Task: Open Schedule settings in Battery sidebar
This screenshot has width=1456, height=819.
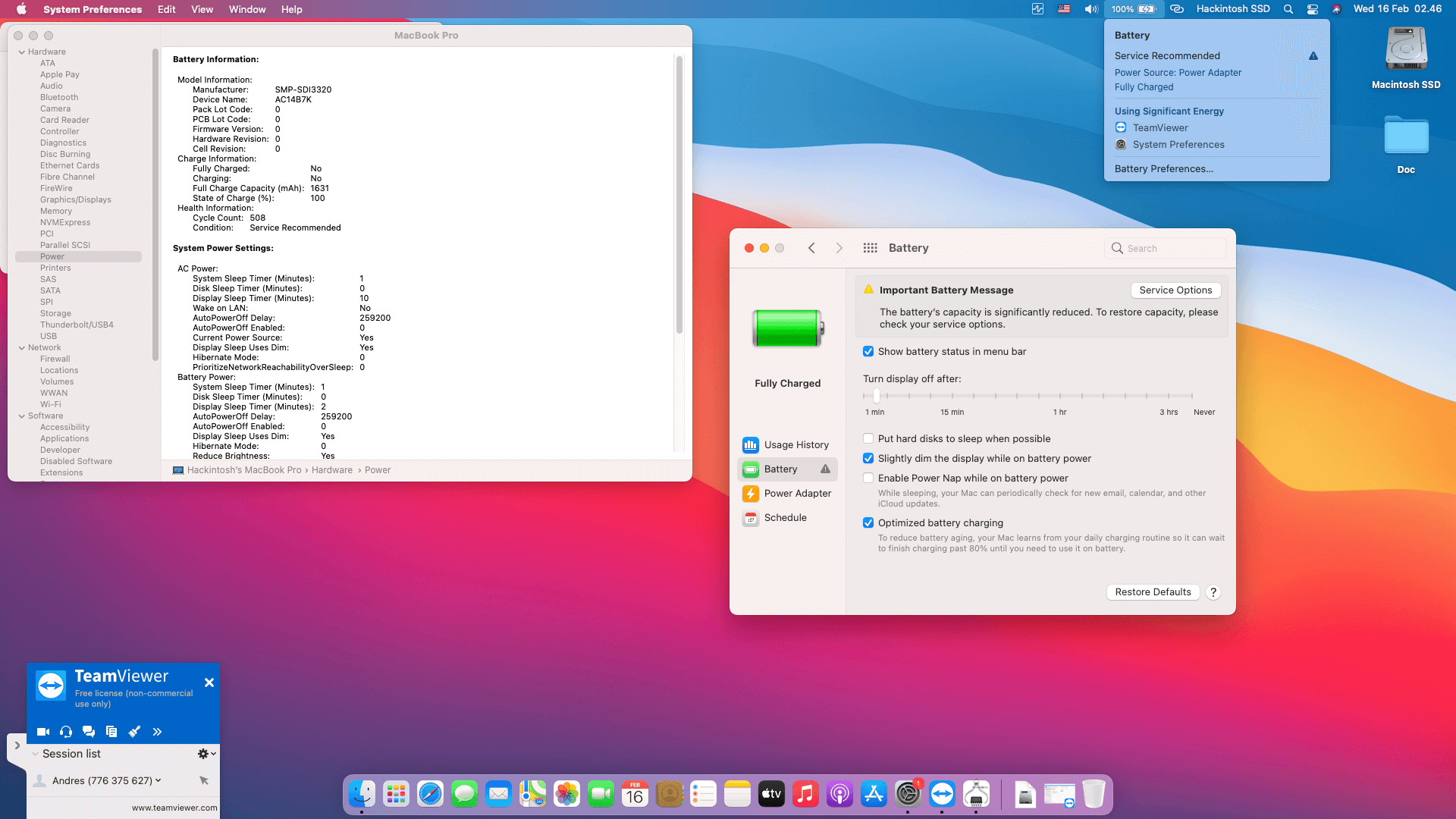Action: click(x=786, y=517)
